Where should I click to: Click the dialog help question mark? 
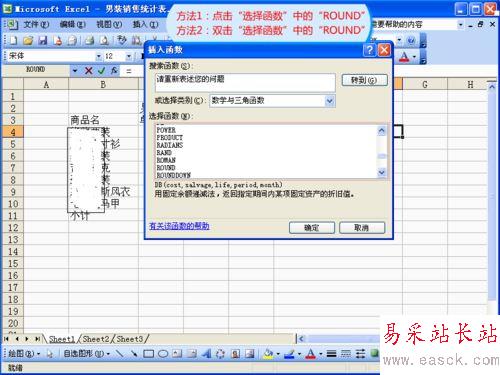click(369, 50)
